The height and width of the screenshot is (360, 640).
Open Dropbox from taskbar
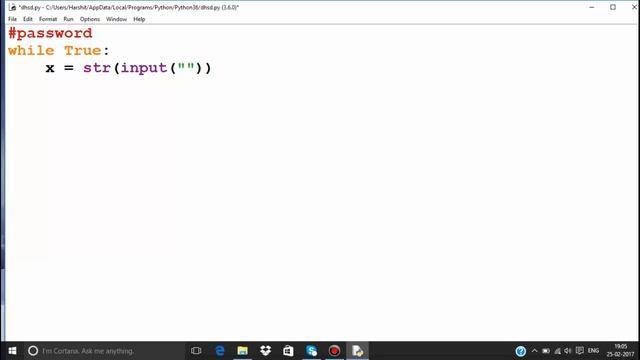click(266, 351)
